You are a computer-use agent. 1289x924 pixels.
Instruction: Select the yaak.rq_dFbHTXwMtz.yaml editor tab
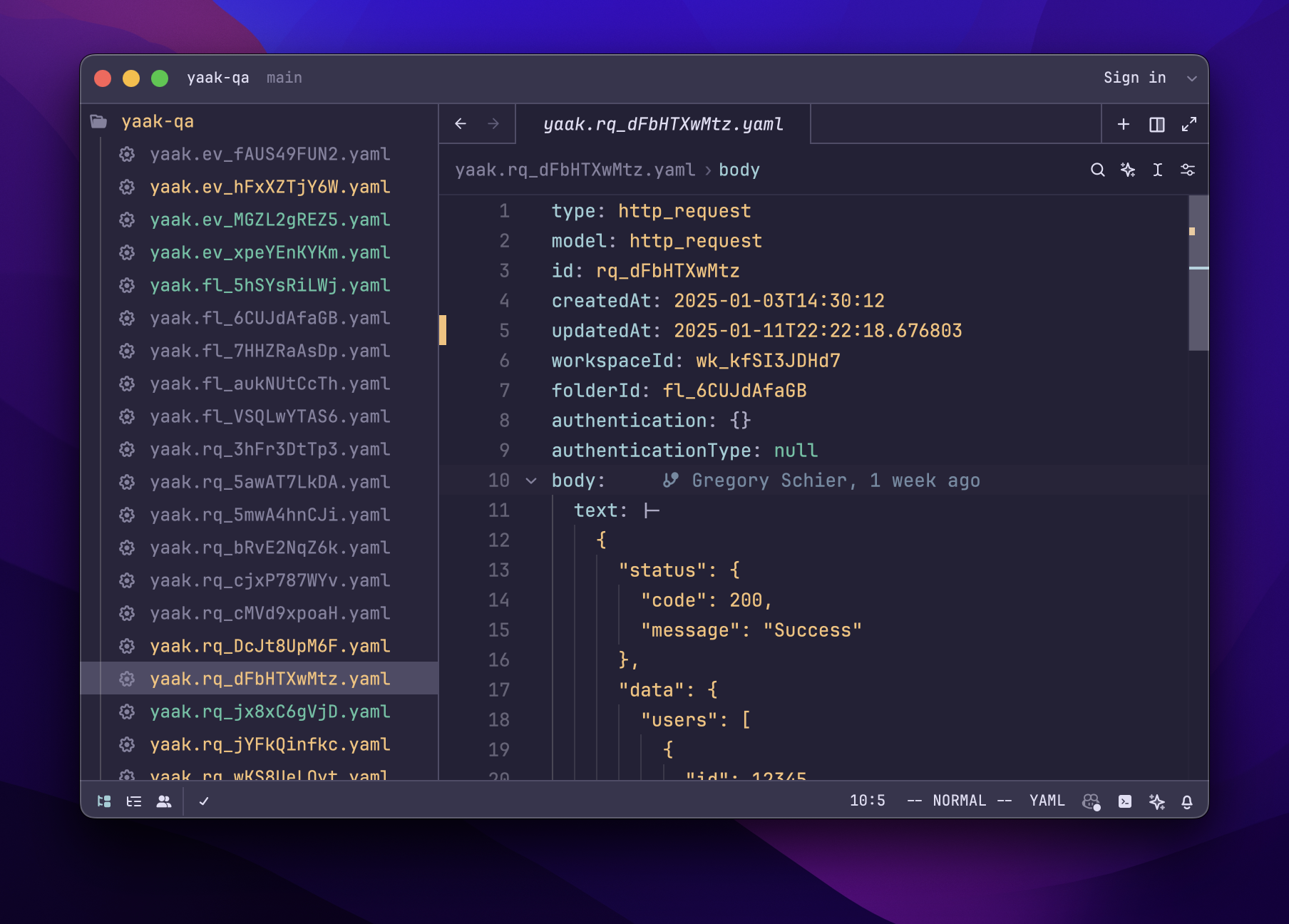pyautogui.click(x=663, y=125)
